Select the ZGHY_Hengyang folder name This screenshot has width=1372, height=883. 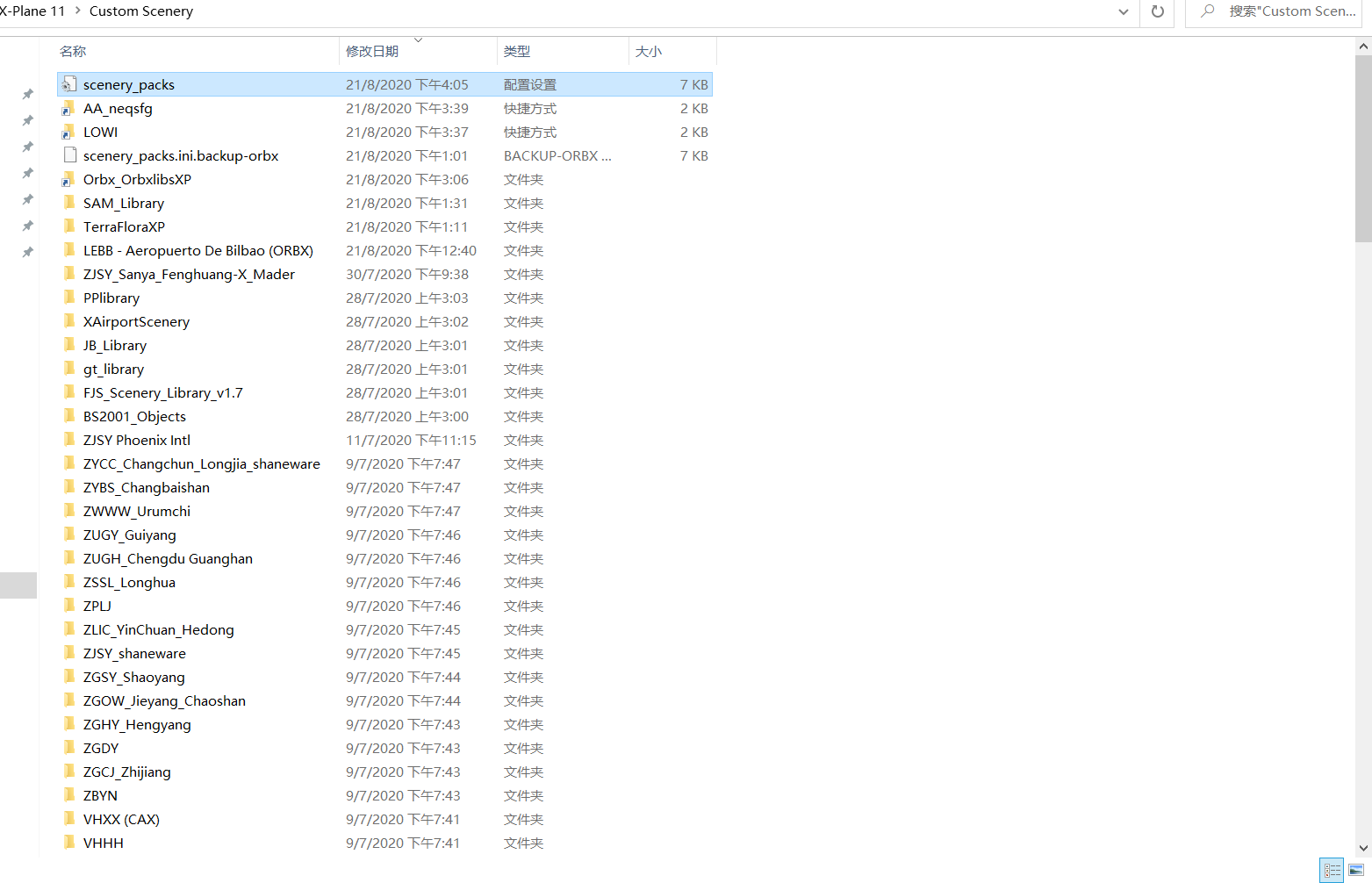click(x=137, y=724)
